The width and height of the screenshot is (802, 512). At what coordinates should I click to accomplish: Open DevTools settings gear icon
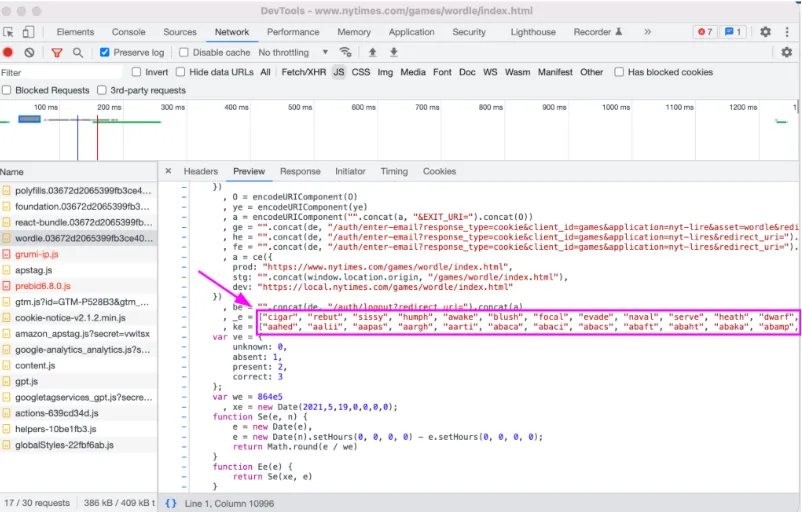(765, 32)
